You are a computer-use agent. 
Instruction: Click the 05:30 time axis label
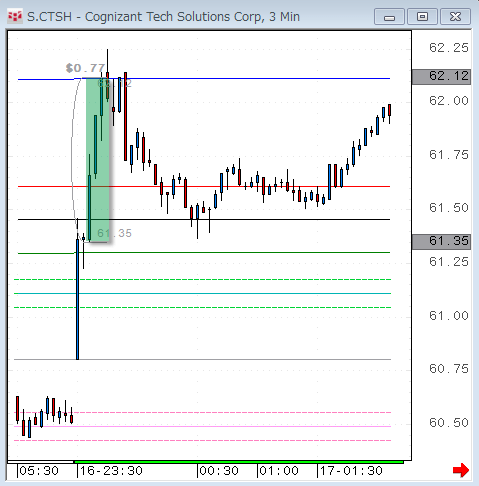pyautogui.click(x=39, y=471)
